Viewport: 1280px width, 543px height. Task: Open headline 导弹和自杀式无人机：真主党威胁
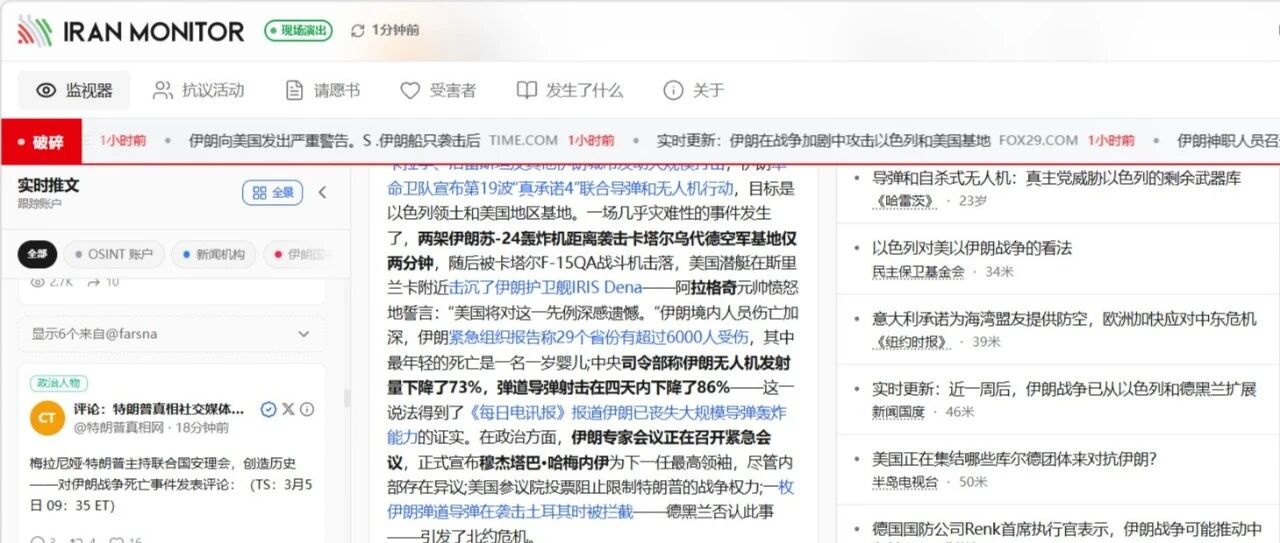pyautogui.click(x=1056, y=179)
